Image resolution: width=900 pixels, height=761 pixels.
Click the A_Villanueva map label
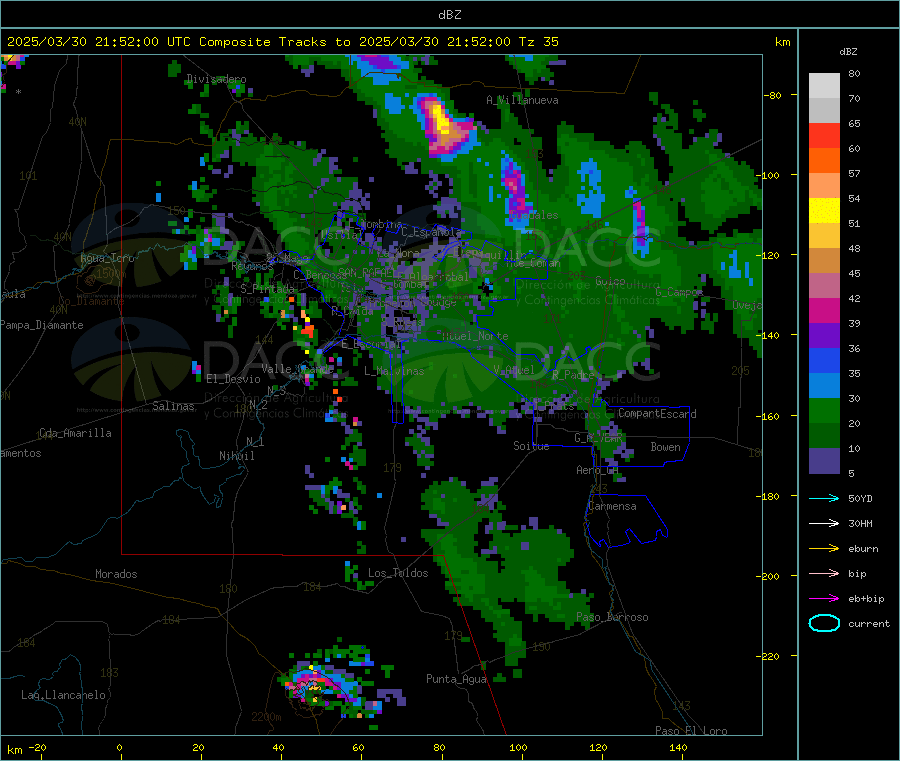point(522,100)
